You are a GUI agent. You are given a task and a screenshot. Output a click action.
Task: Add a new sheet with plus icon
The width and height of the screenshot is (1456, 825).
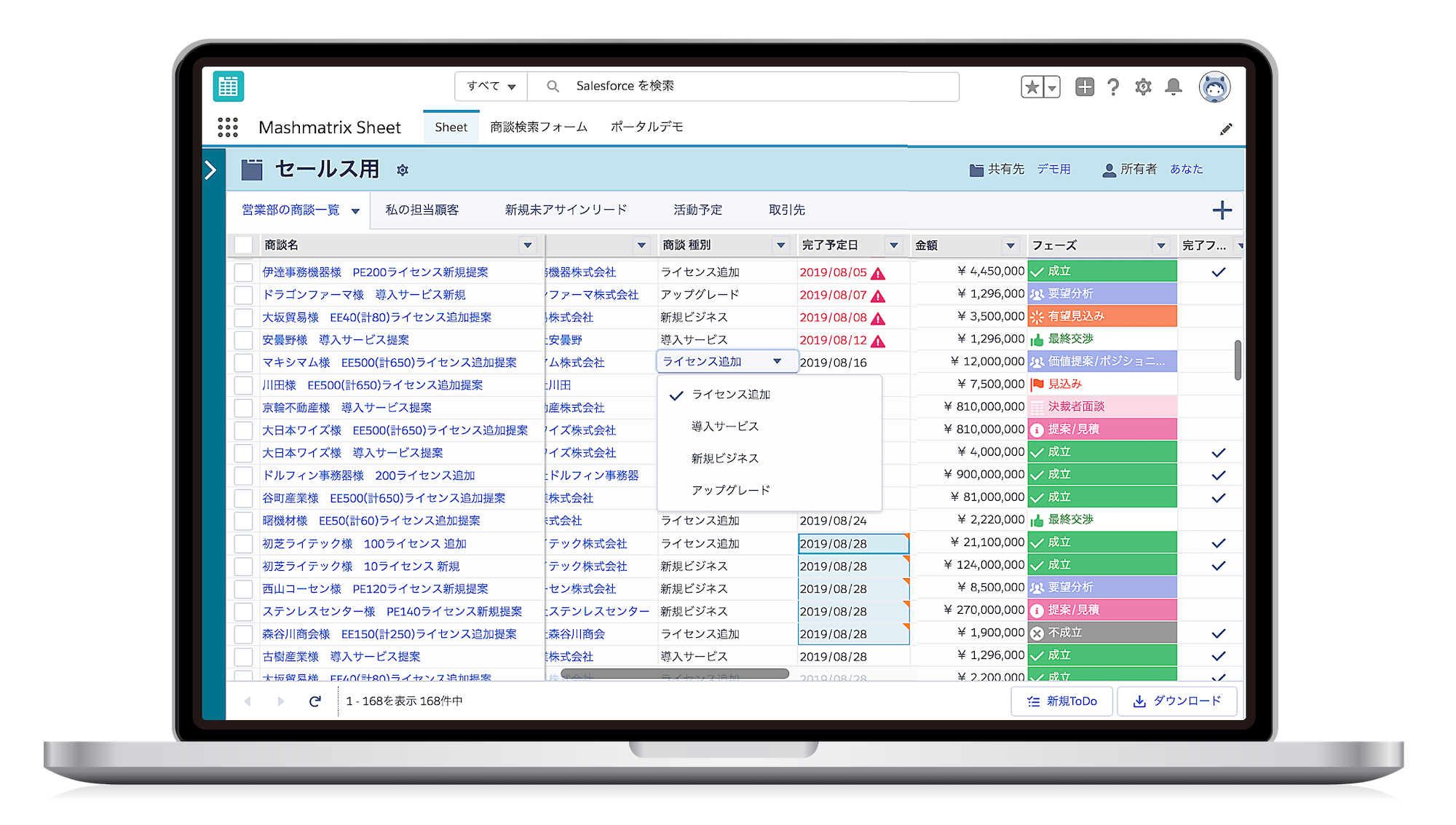coord(1222,210)
